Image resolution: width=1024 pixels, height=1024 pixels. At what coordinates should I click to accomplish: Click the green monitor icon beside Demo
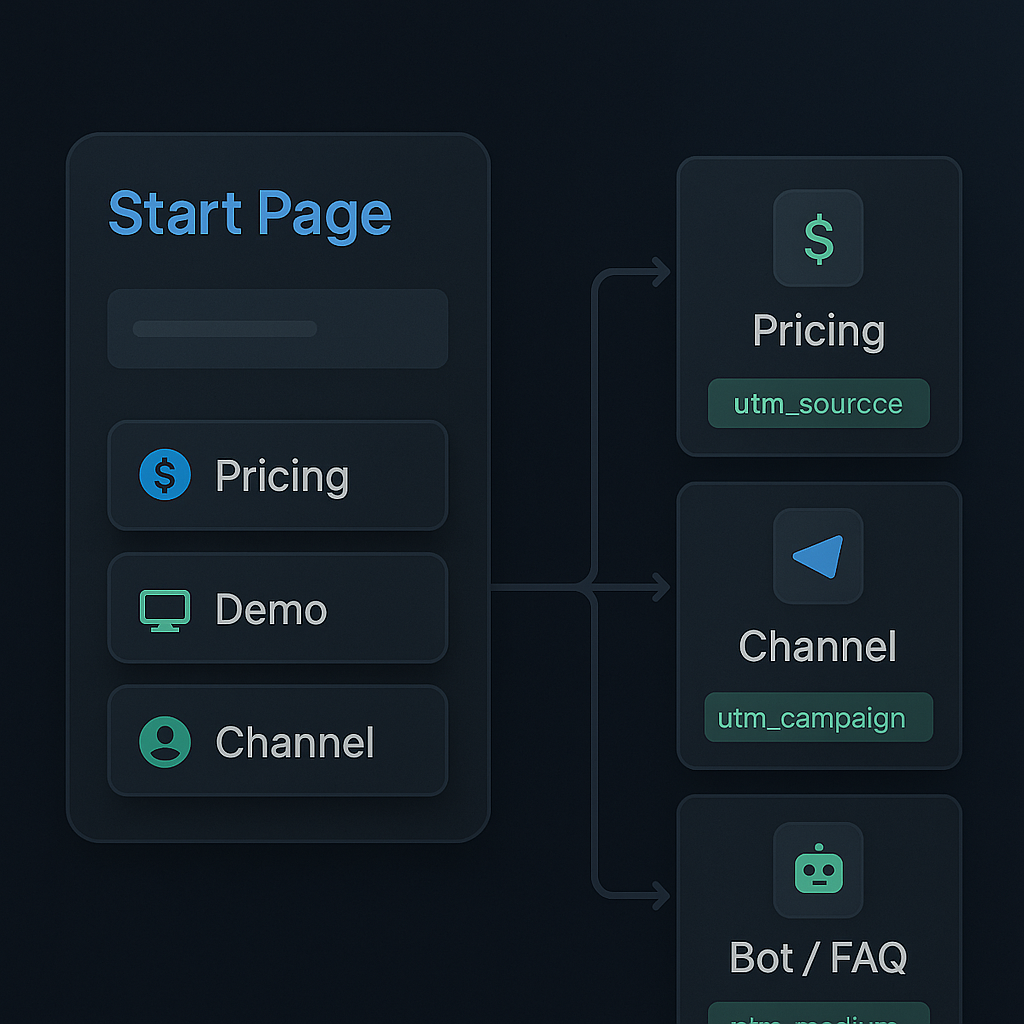[164, 609]
